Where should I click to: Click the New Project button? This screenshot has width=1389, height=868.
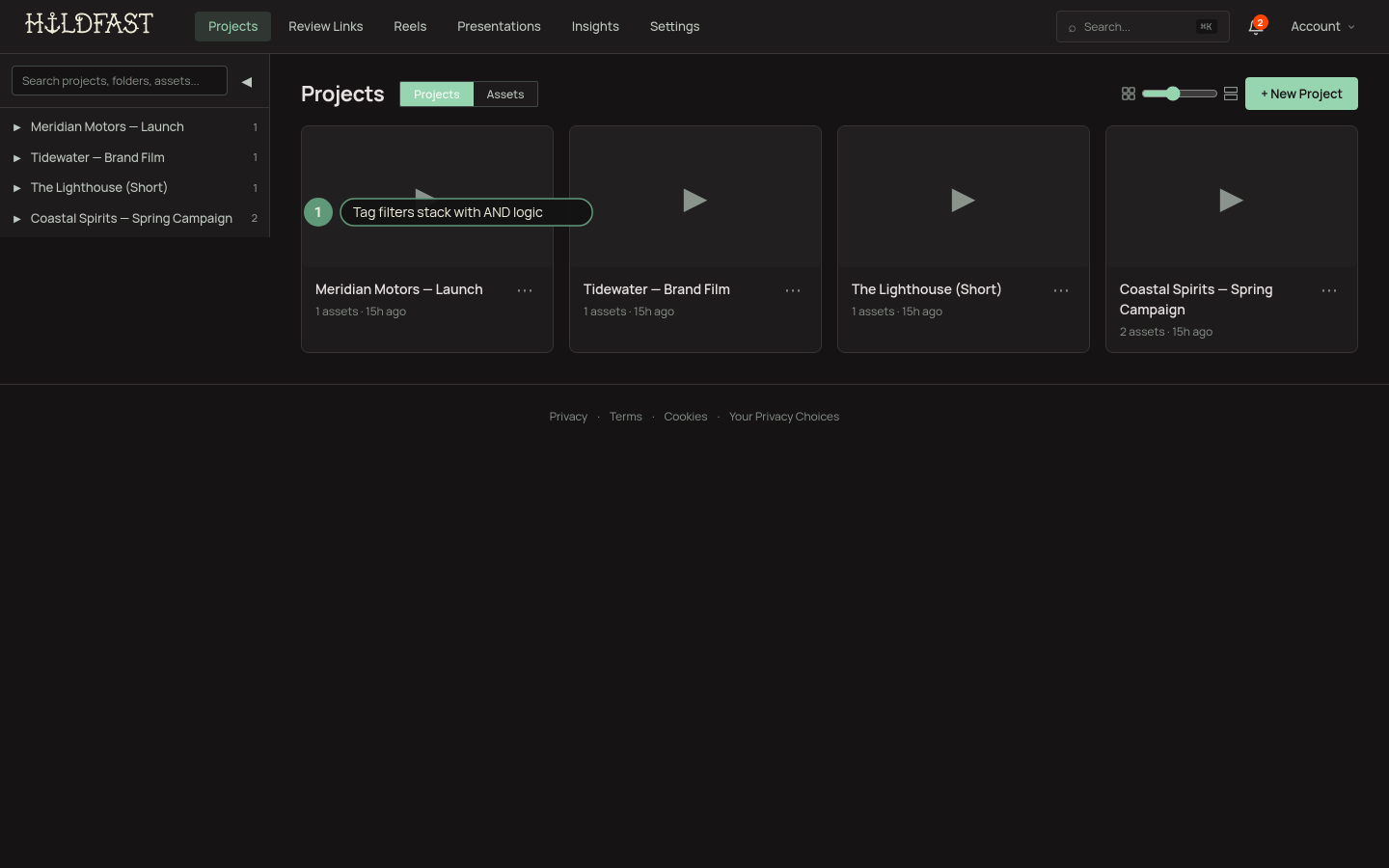pyautogui.click(x=1301, y=94)
